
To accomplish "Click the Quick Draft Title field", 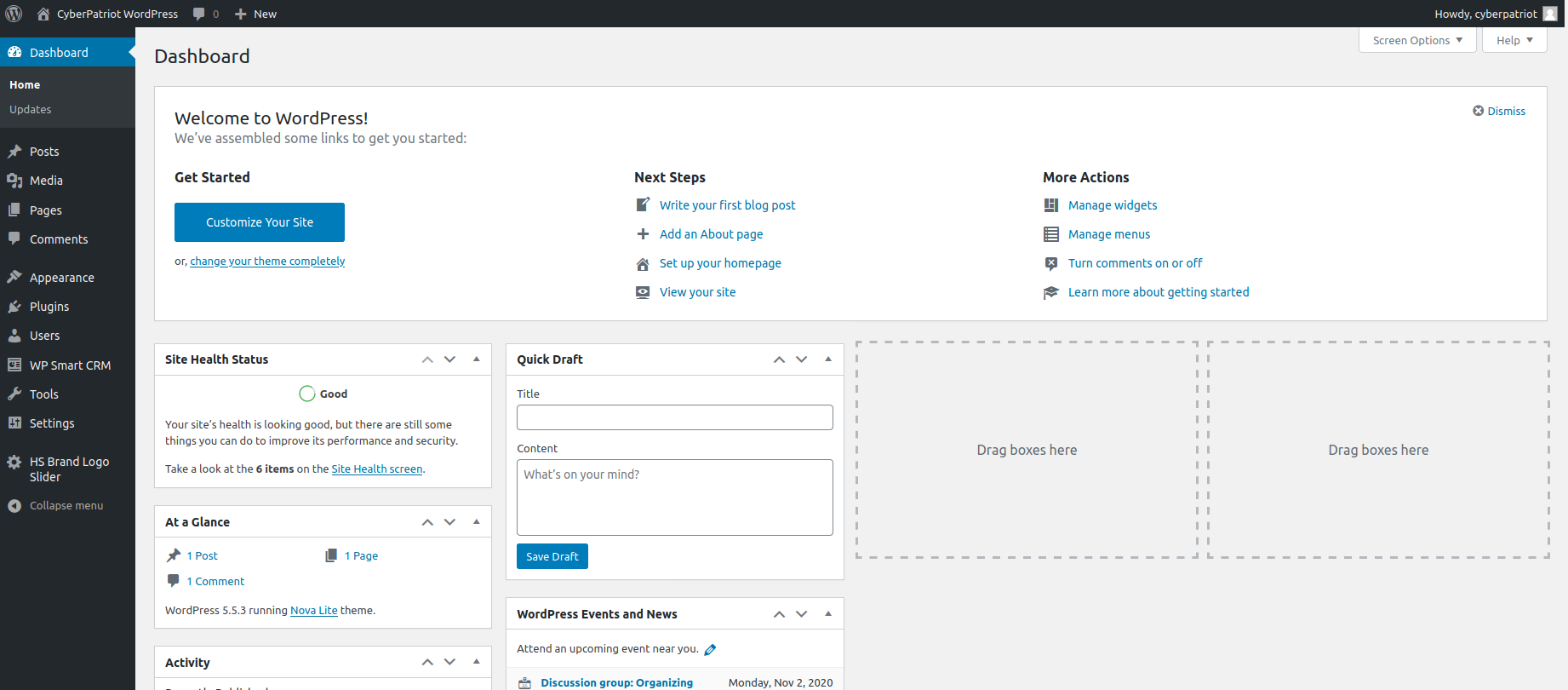I will (674, 417).
